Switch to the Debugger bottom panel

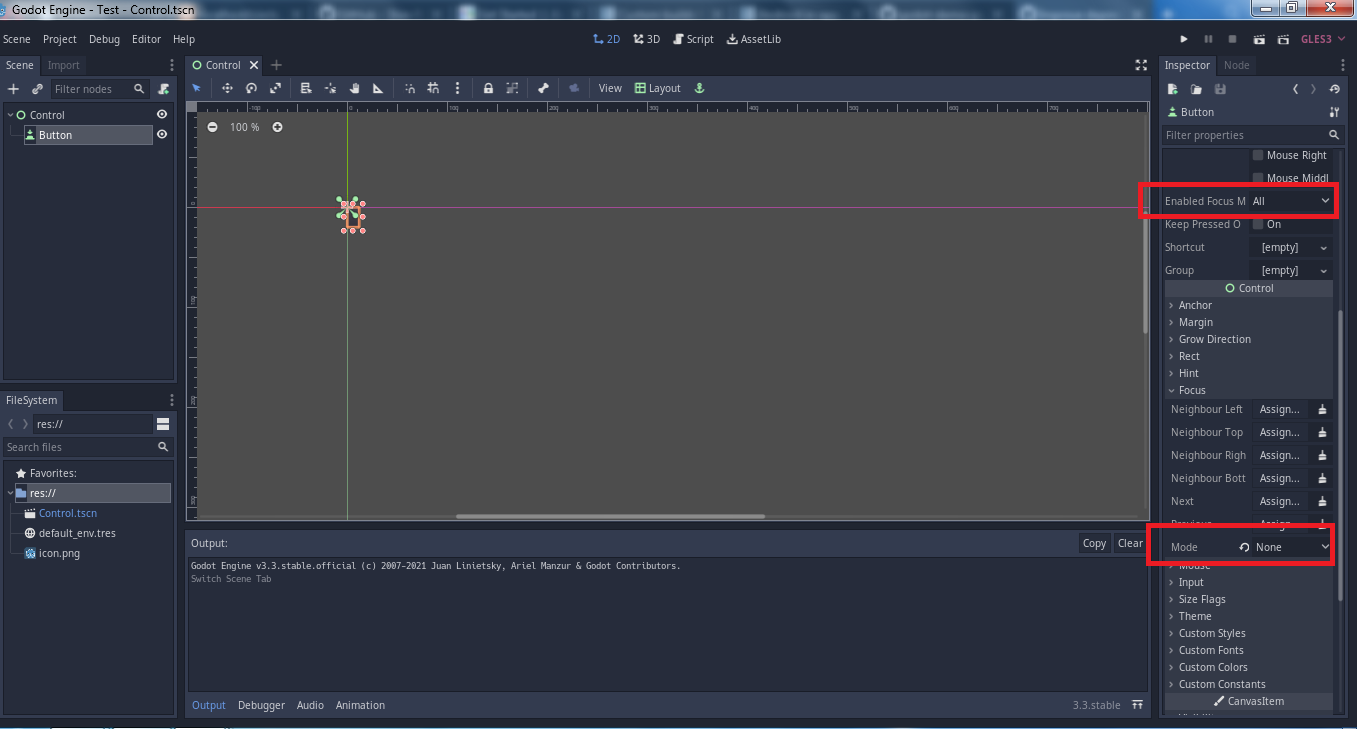click(261, 705)
